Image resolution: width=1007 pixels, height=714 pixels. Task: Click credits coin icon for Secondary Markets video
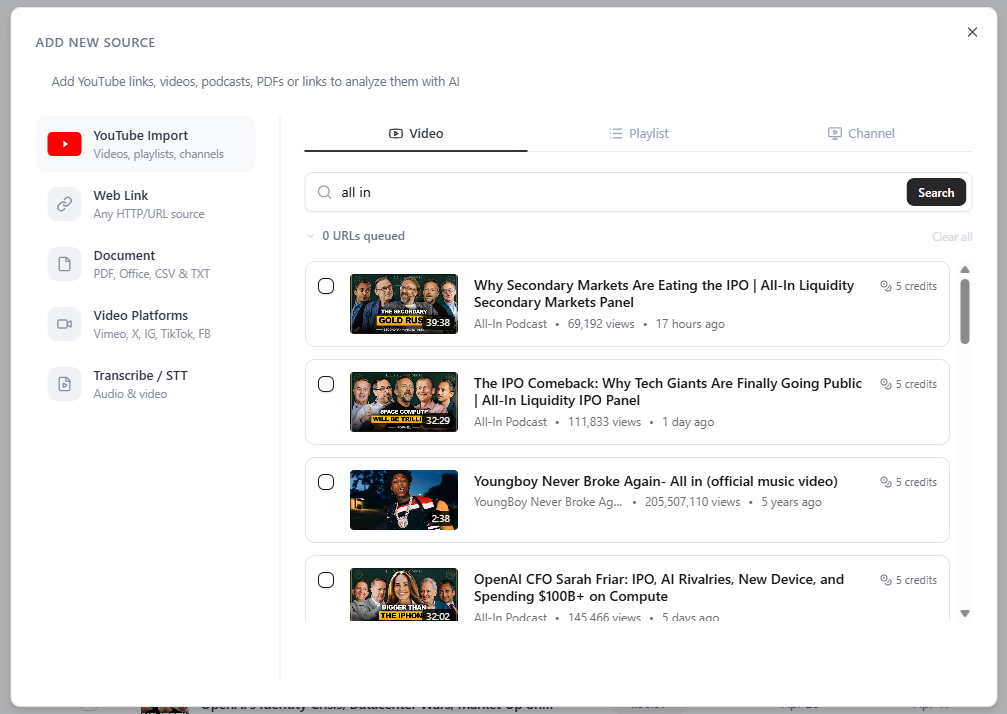(886, 286)
